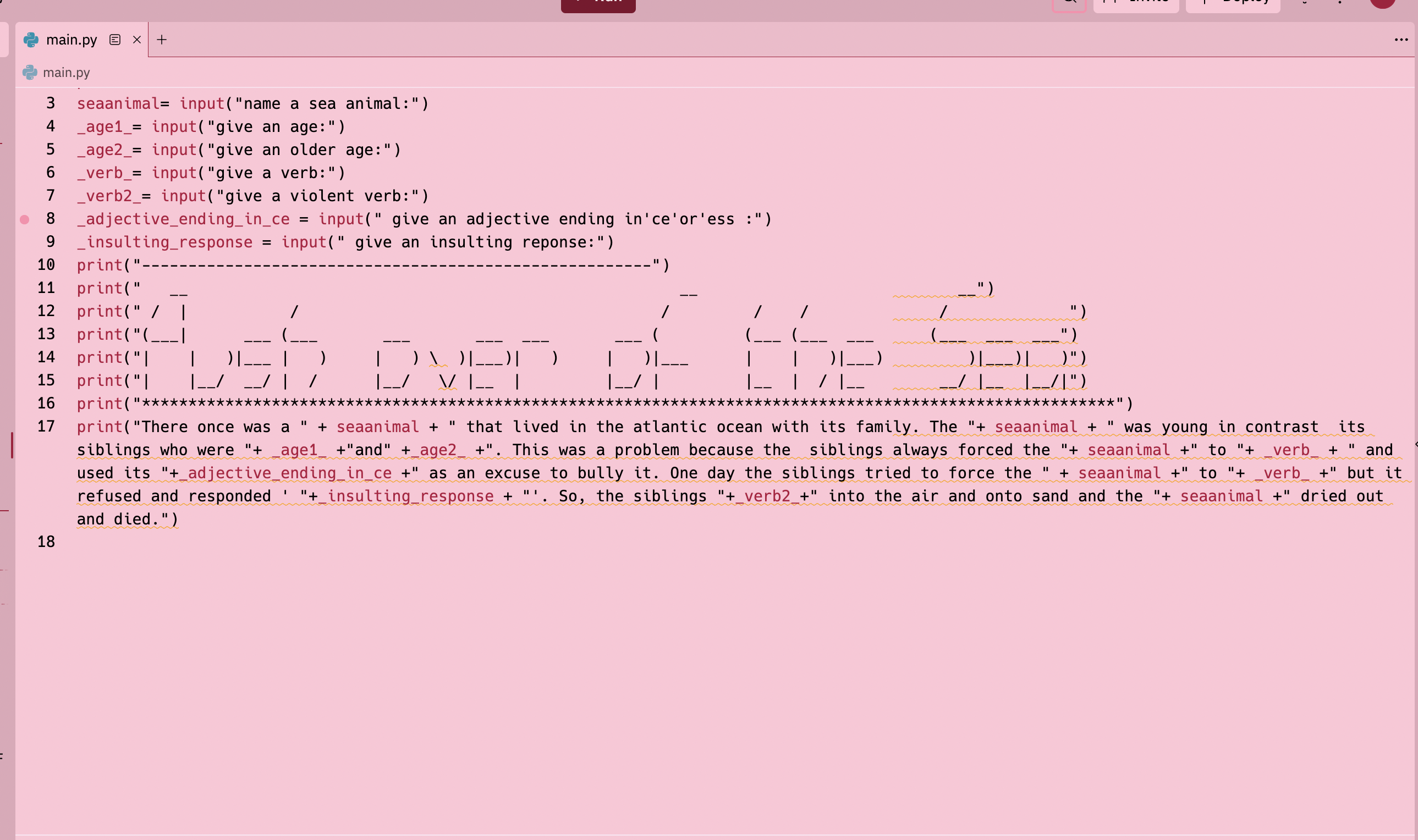Click line number 17 in the gutter

(x=46, y=427)
